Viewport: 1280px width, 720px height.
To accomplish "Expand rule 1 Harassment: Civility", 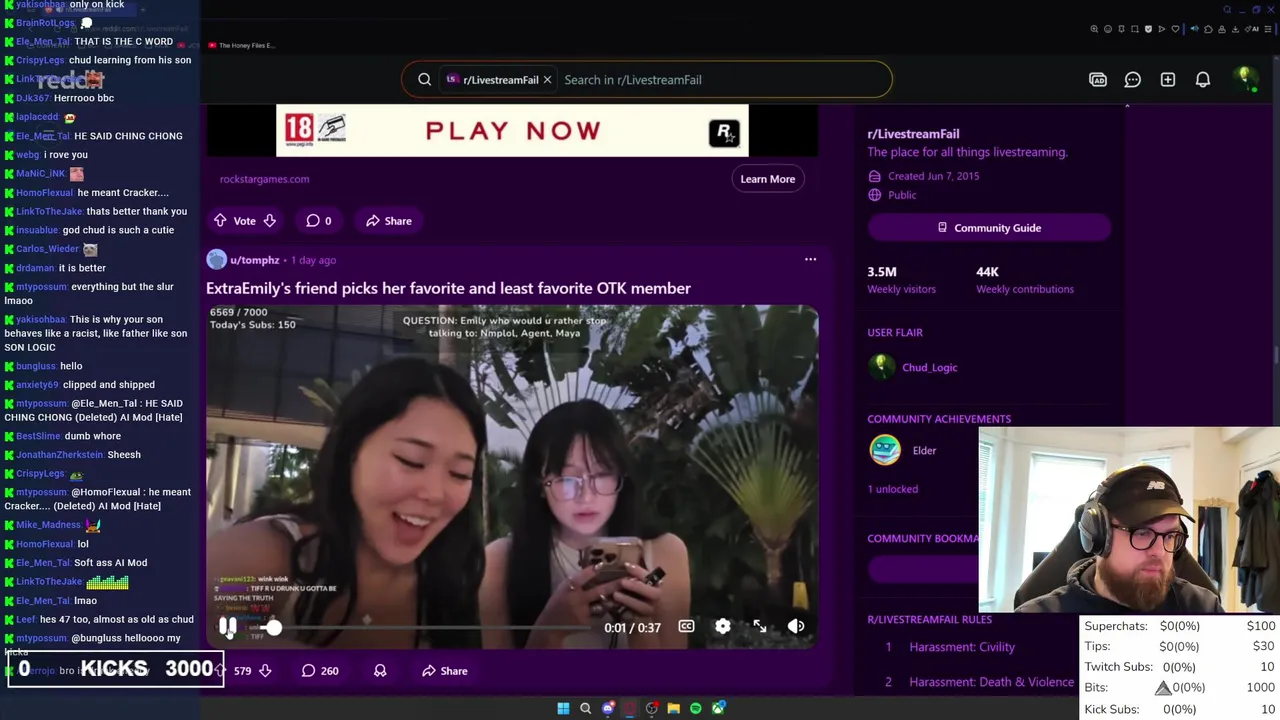I will pyautogui.click(x=962, y=647).
